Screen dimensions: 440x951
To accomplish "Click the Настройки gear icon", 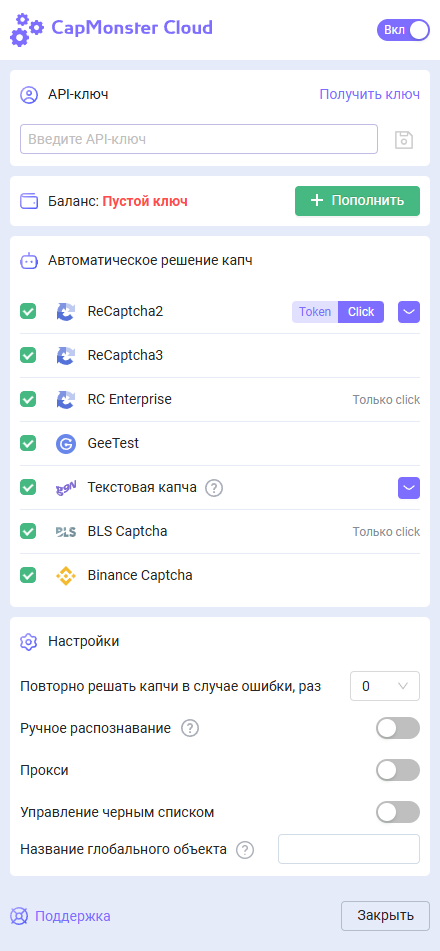I will 29,642.
